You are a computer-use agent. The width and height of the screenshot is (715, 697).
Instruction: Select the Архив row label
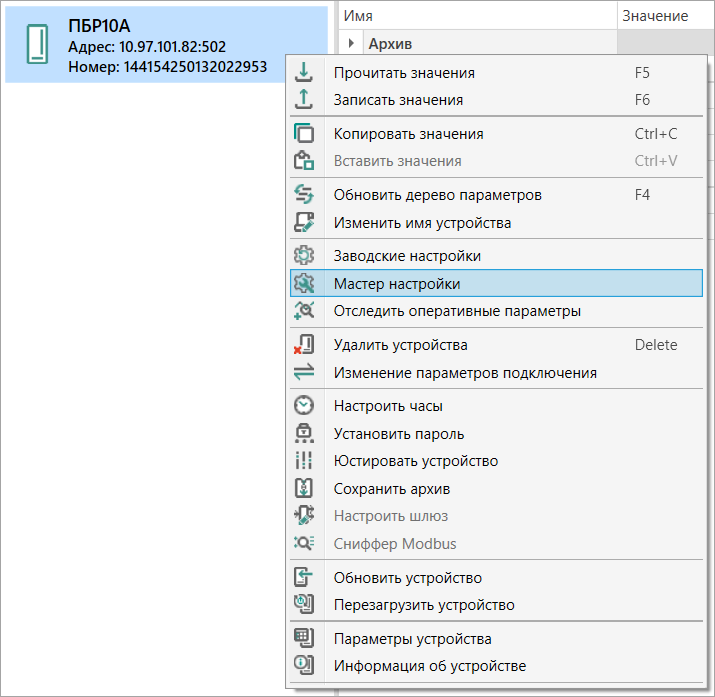coord(390,44)
